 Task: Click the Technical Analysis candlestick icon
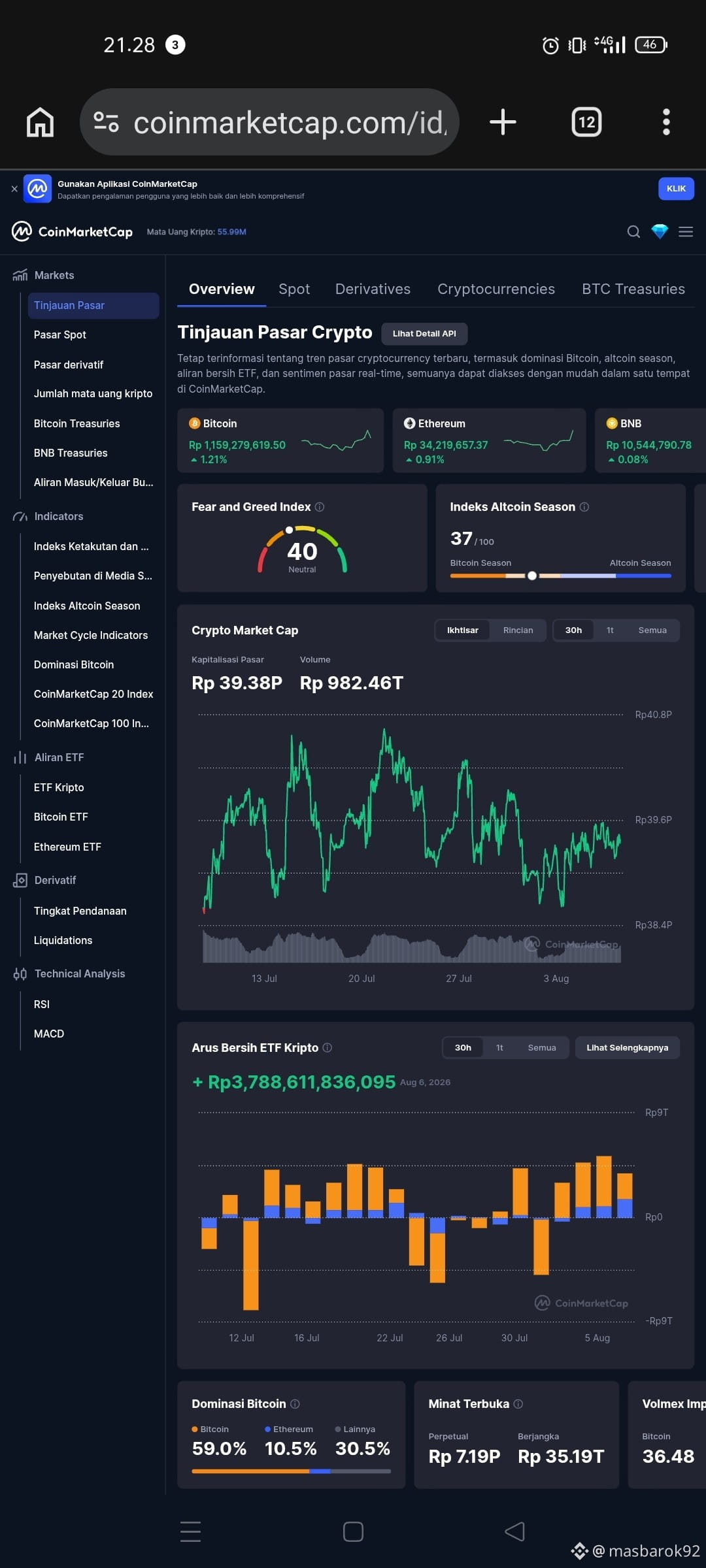coord(20,973)
